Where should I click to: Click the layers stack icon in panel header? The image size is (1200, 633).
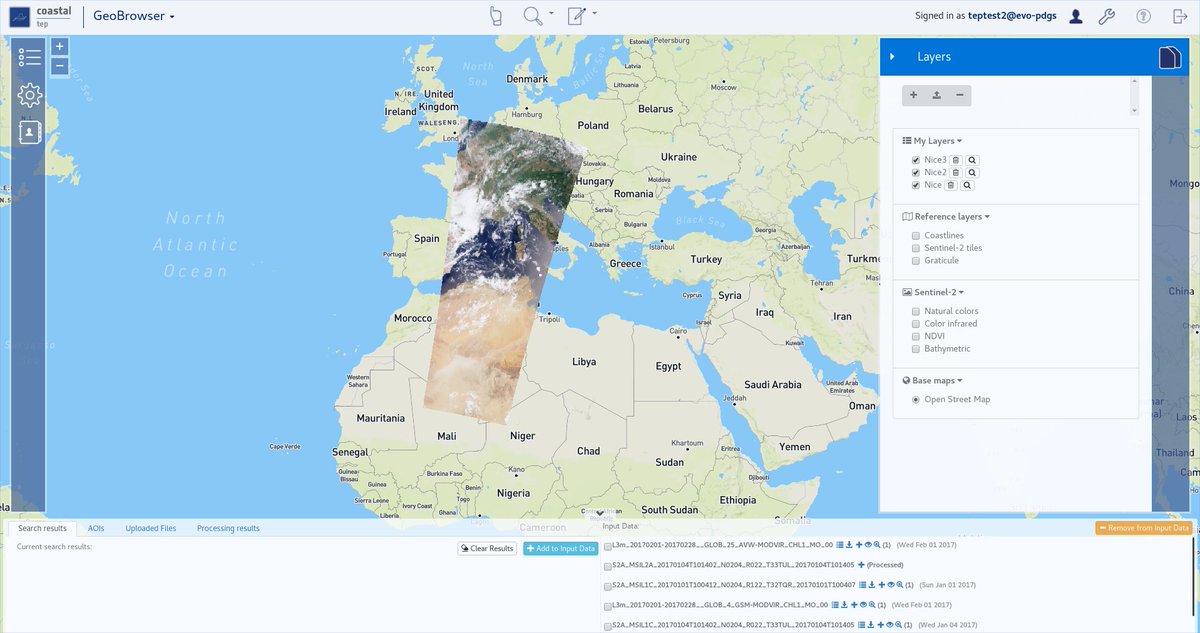[x=1169, y=57]
